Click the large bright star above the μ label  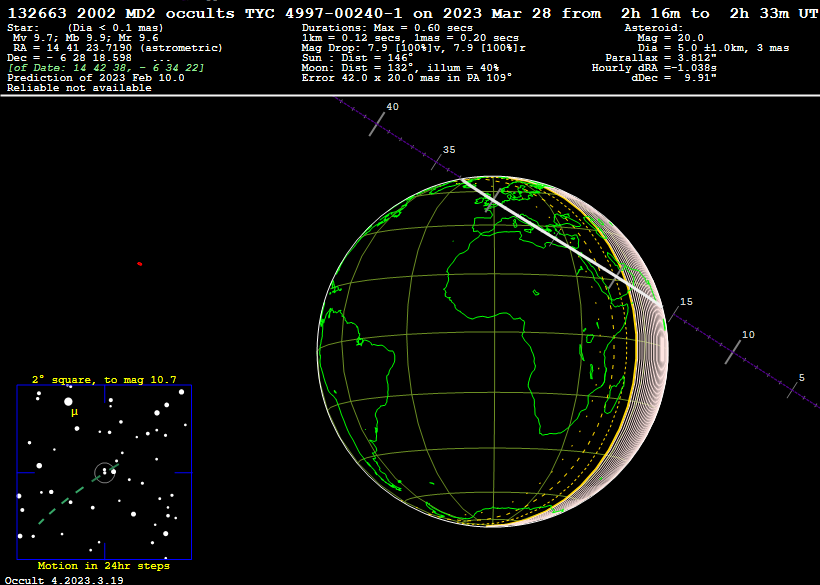pos(68,402)
